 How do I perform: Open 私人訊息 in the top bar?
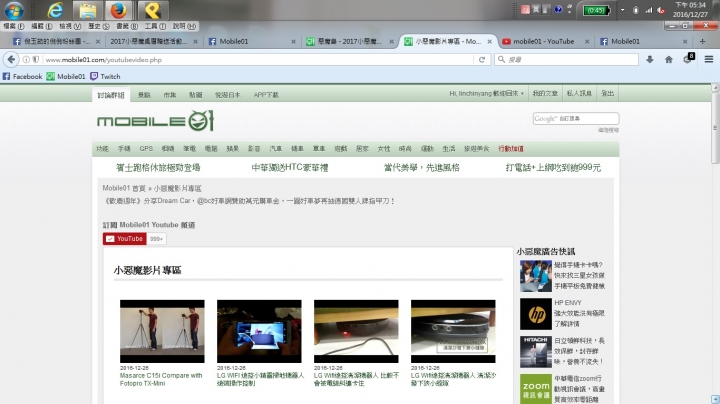pos(579,93)
